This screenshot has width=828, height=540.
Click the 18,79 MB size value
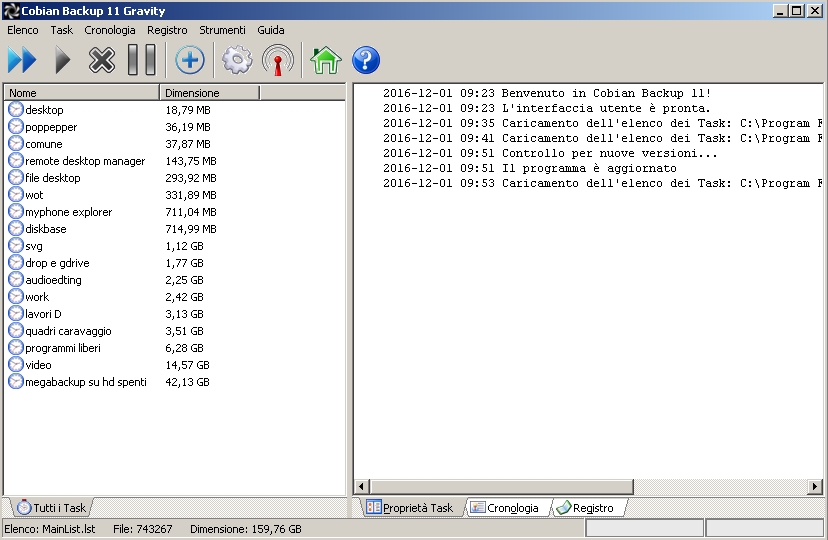point(188,110)
